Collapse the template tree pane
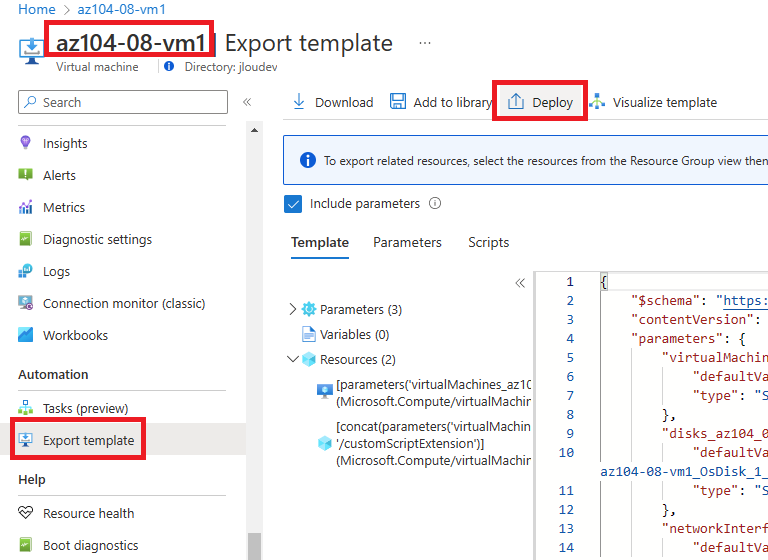This screenshot has height=560, width=768. pos(520,283)
